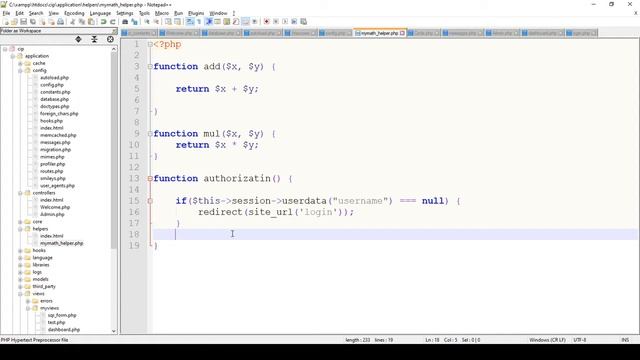
Task: Click collapse-all icon in Folder as Workspace
Action: coord(94,39)
